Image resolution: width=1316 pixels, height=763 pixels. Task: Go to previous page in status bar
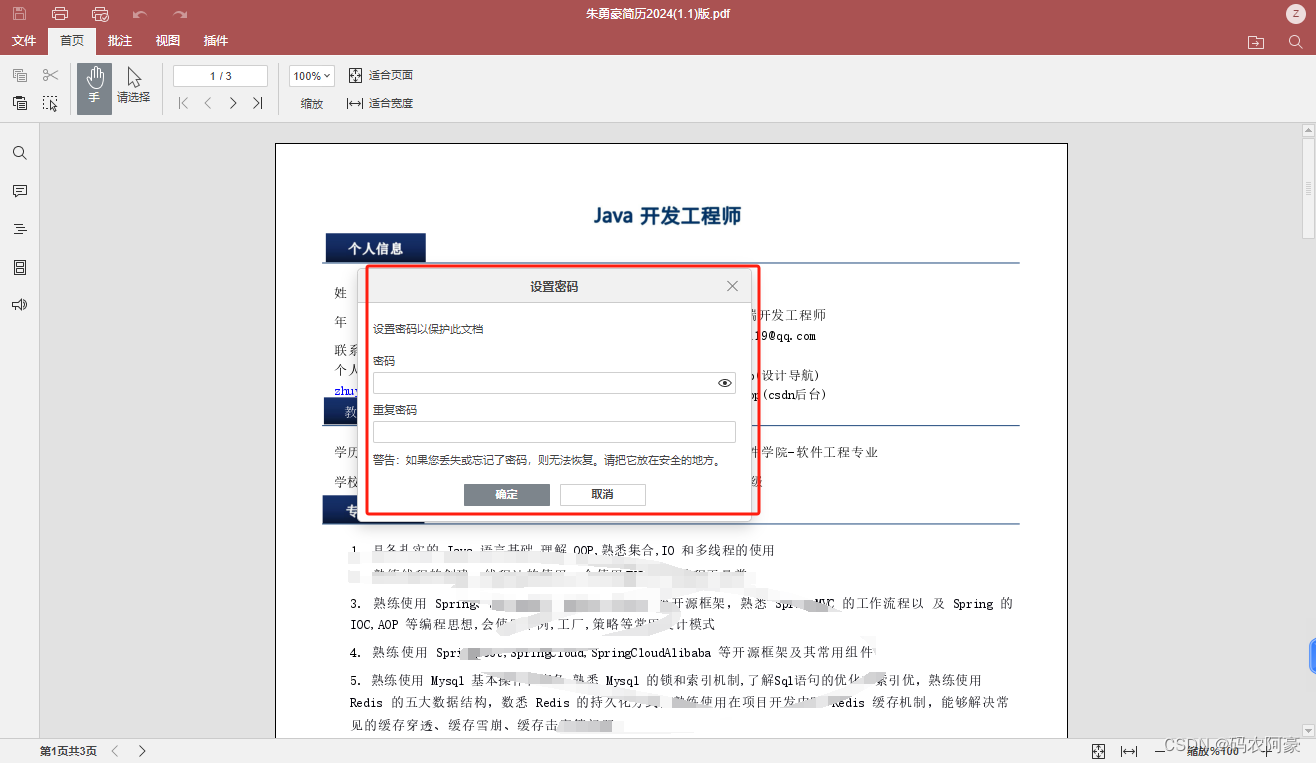114,750
